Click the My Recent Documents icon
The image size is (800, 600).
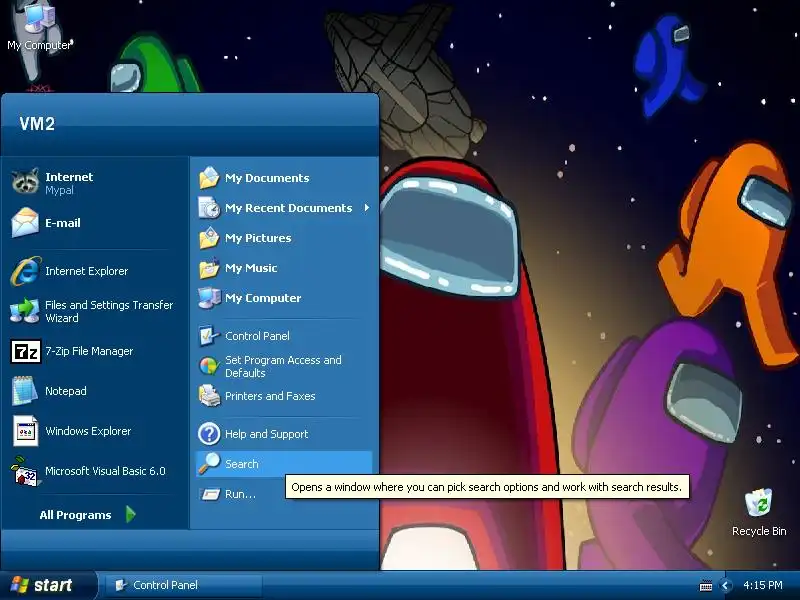209,208
